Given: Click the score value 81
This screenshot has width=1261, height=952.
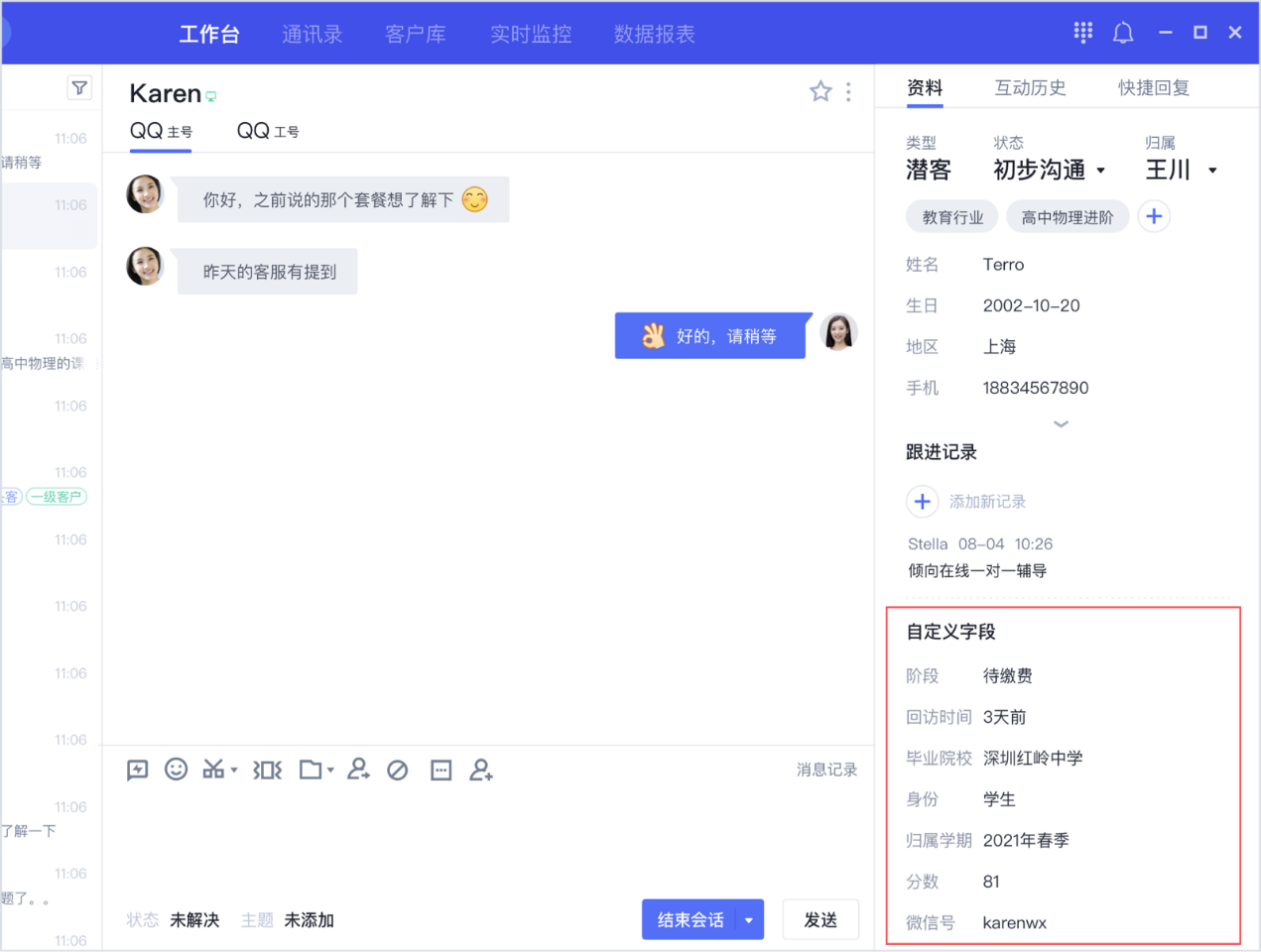Looking at the screenshot, I should tap(991, 882).
